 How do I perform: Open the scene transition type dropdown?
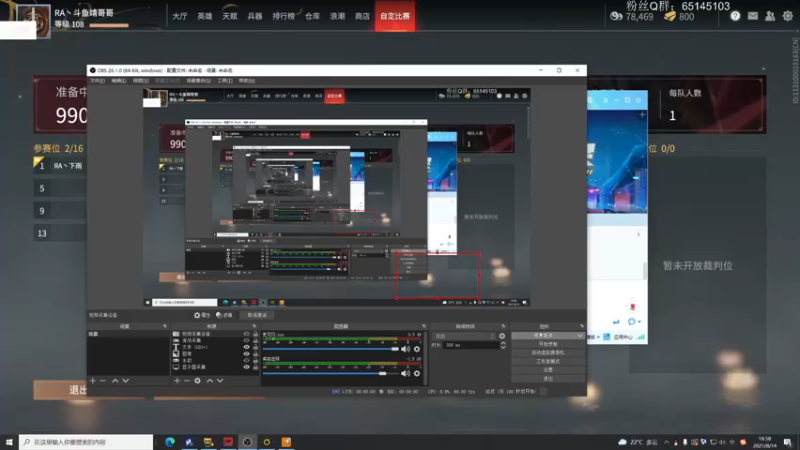pos(464,336)
